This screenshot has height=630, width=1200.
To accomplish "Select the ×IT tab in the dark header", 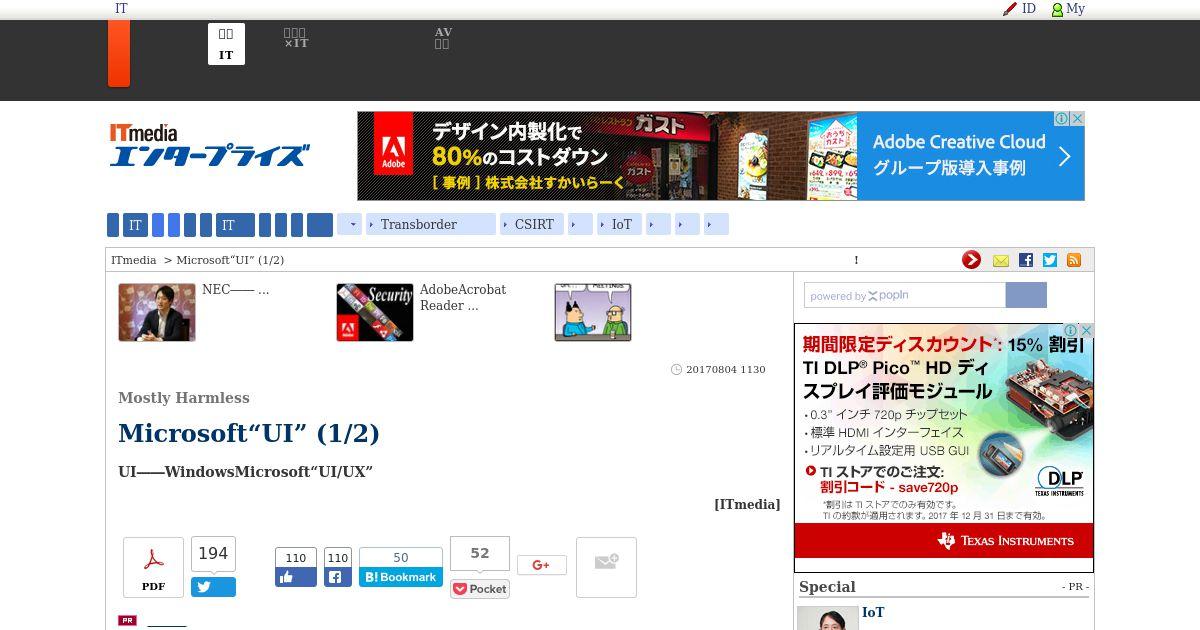I will click(296, 39).
